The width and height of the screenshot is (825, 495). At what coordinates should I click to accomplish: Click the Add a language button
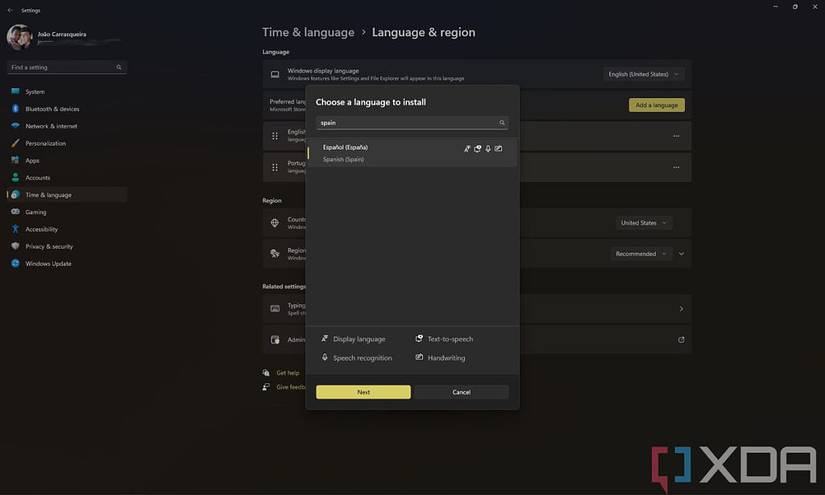(657, 105)
